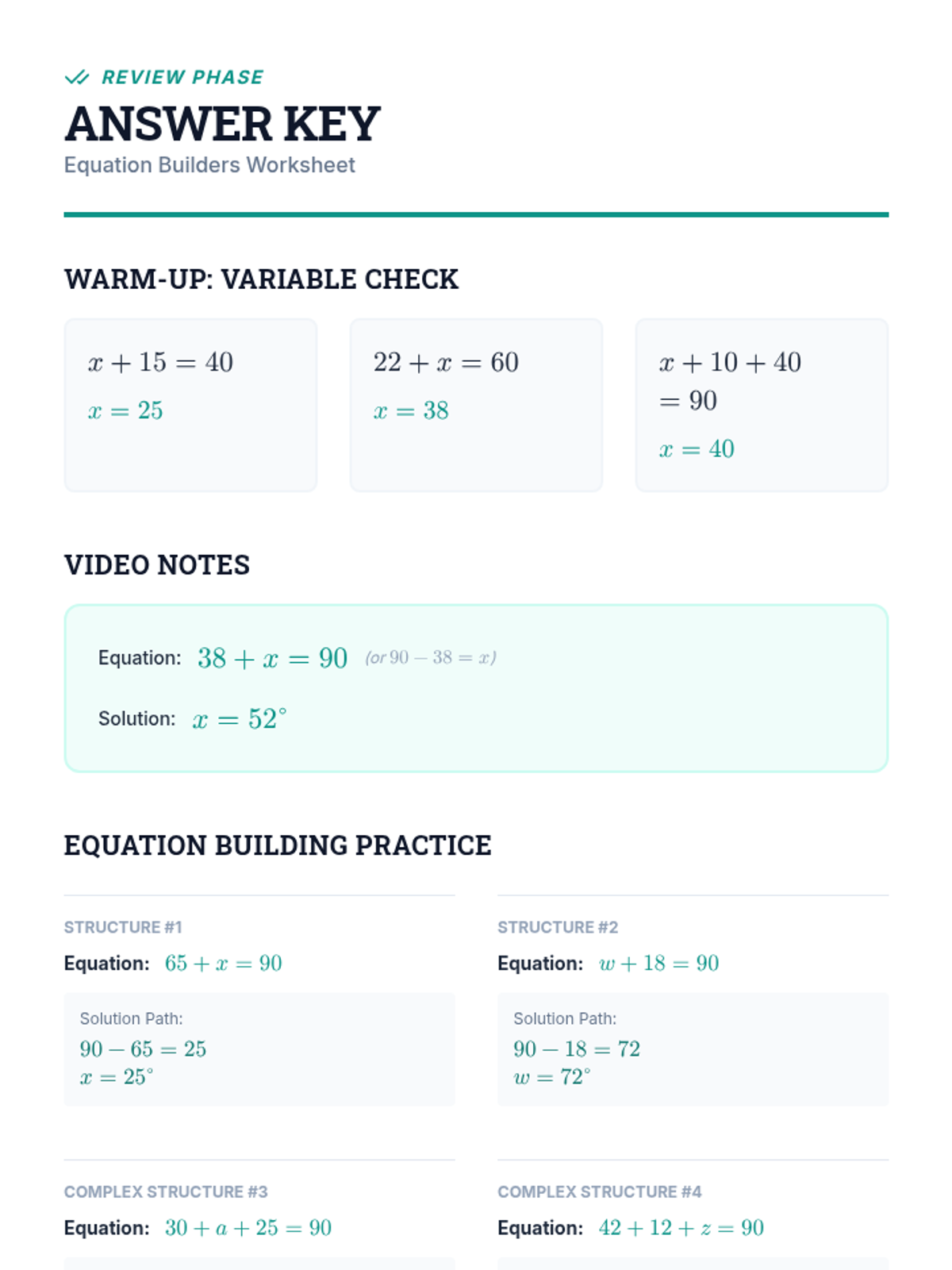This screenshot has width=952, height=1270.
Task: Click the STRUCTURE #1 label
Action: pos(123,927)
